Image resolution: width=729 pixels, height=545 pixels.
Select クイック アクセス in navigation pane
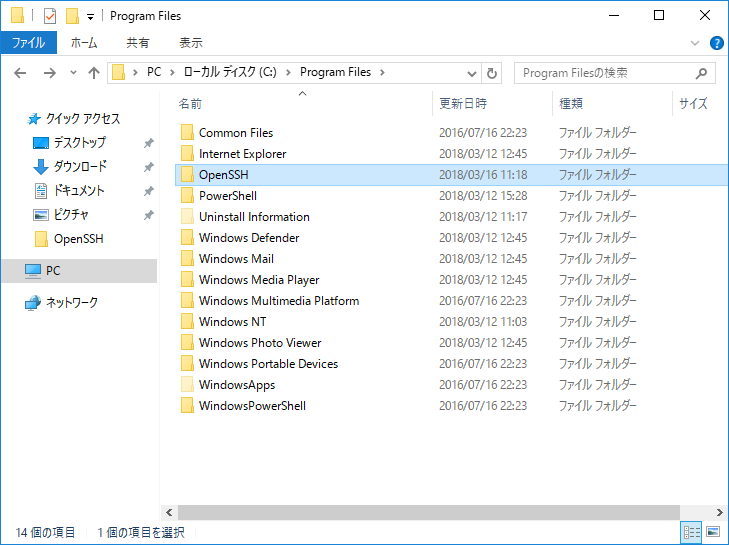(82, 119)
